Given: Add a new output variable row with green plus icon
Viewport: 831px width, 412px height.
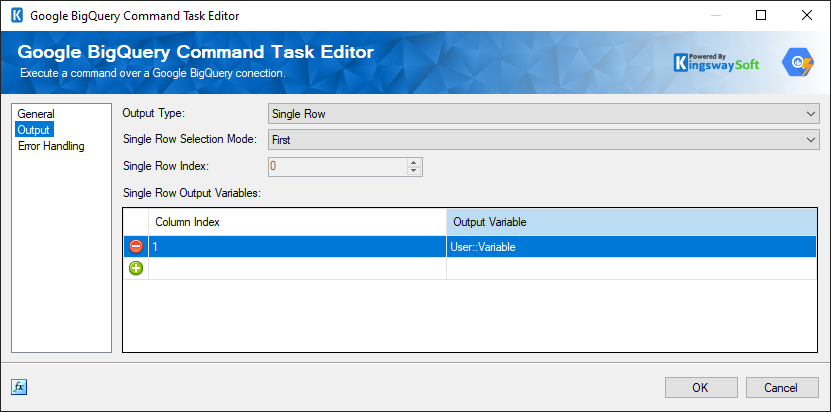Looking at the screenshot, I should pos(136,268).
